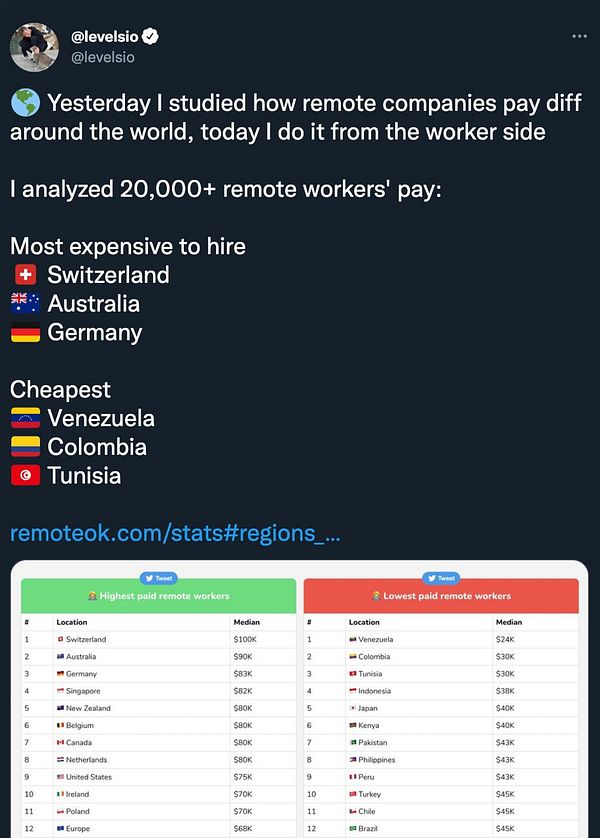Open the tweet's more options menu

pos(579,36)
